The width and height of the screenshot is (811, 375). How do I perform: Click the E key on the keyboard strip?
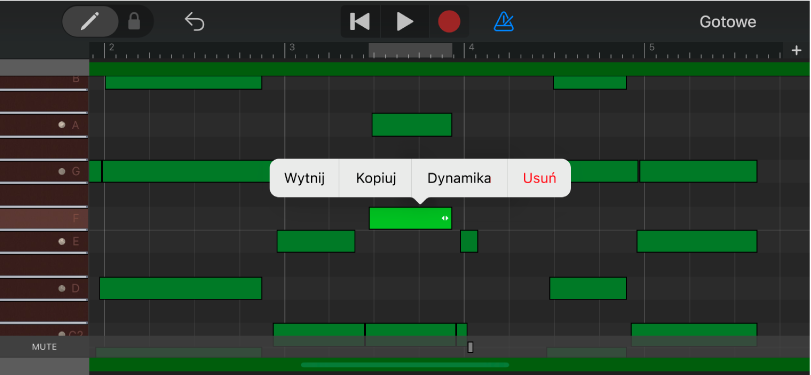pos(44,242)
